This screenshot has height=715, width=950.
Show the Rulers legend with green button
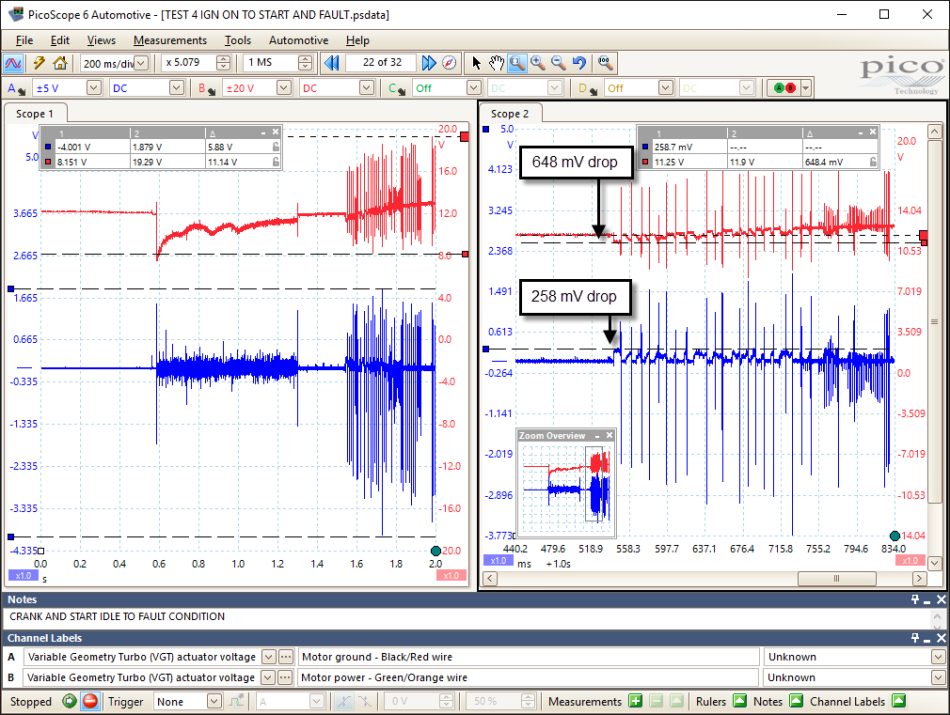(x=740, y=701)
